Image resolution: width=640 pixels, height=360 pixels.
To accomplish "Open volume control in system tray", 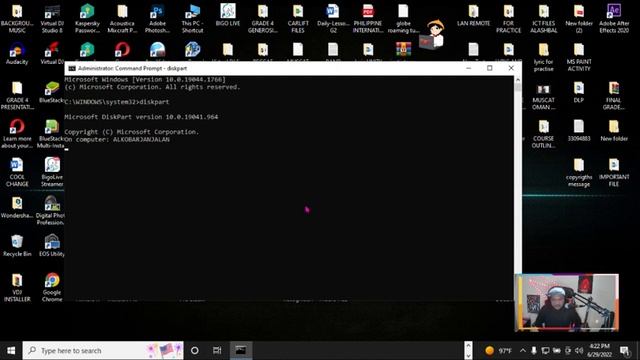I will pyautogui.click(x=579, y=351).
